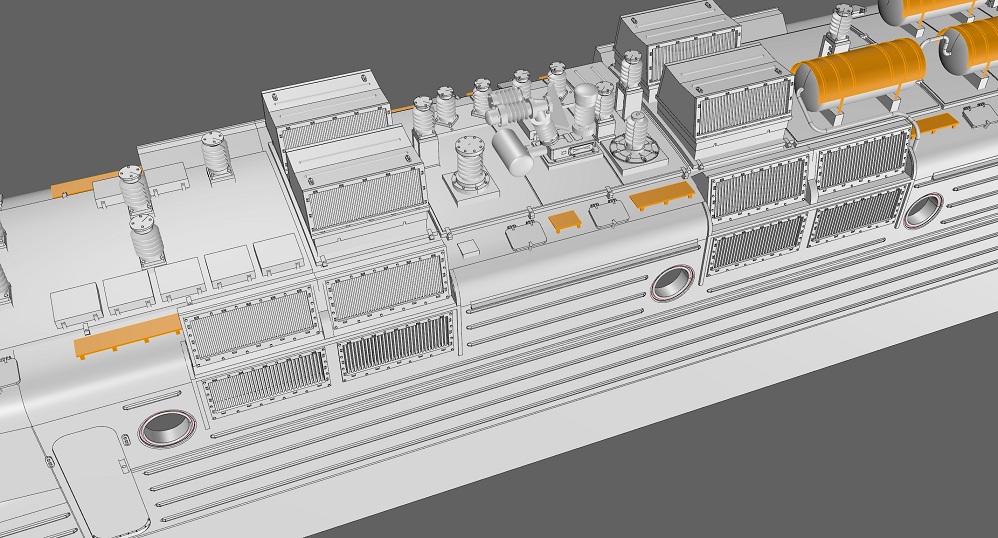Click the large louvered roof box on left
Screen dimensions: 998x538
pyautogui.click(x=360, y=185)
